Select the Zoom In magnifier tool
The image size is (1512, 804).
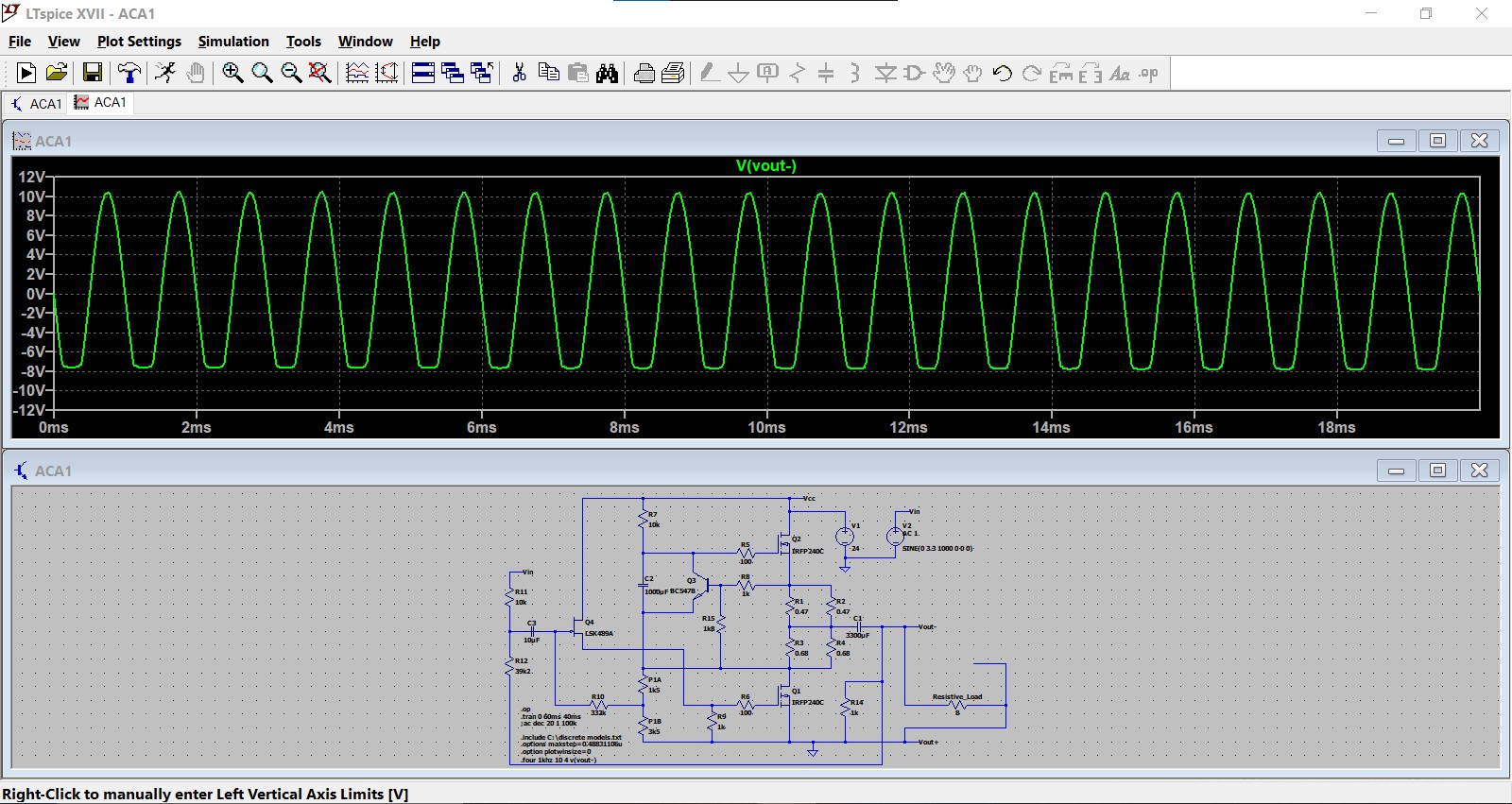click(x=232, y=73)
